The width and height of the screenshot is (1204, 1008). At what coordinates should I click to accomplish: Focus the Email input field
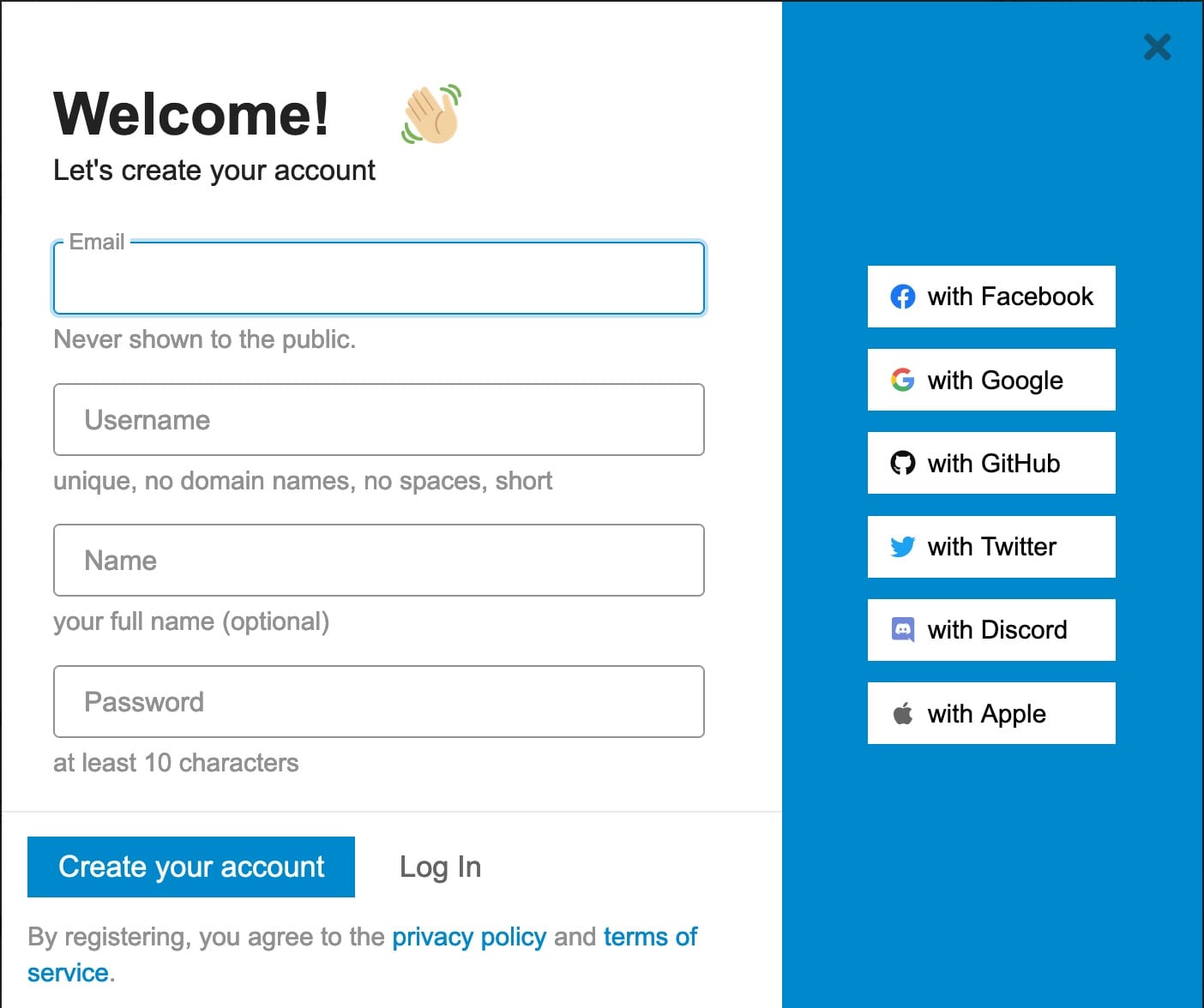coord(378,279)
